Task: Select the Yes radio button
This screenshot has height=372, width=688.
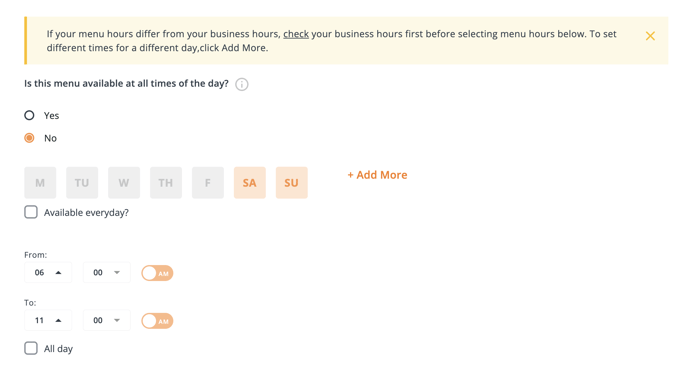Action: pyautogui.click(x=29, y=115)
